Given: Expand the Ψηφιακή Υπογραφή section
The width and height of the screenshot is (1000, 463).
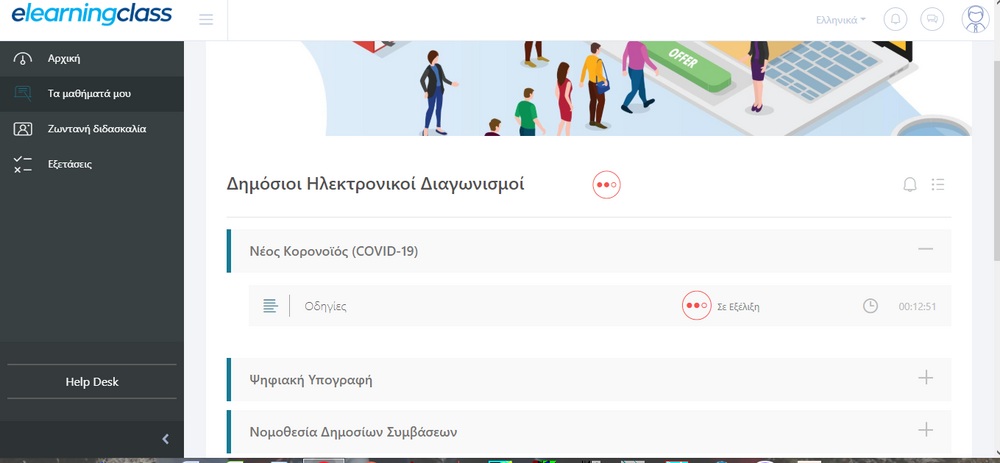Looking at the screenshot, I should (x=925, y=378).
